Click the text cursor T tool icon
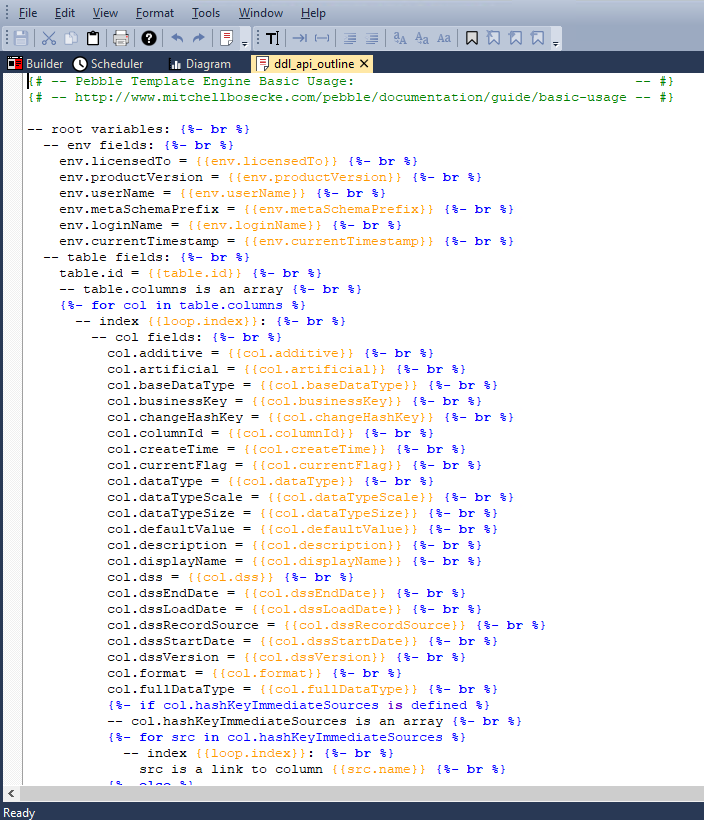This screenshot has height=820, width=704. (x=273, y=38)
